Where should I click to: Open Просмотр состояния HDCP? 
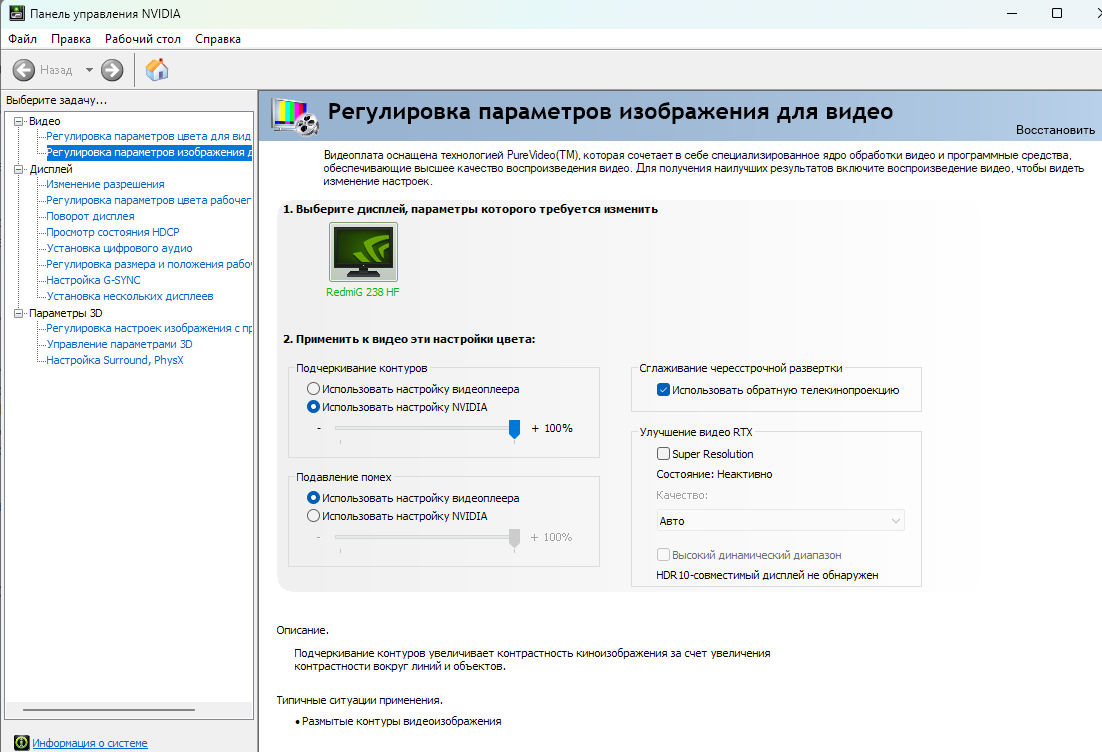[x=112, y=232]
